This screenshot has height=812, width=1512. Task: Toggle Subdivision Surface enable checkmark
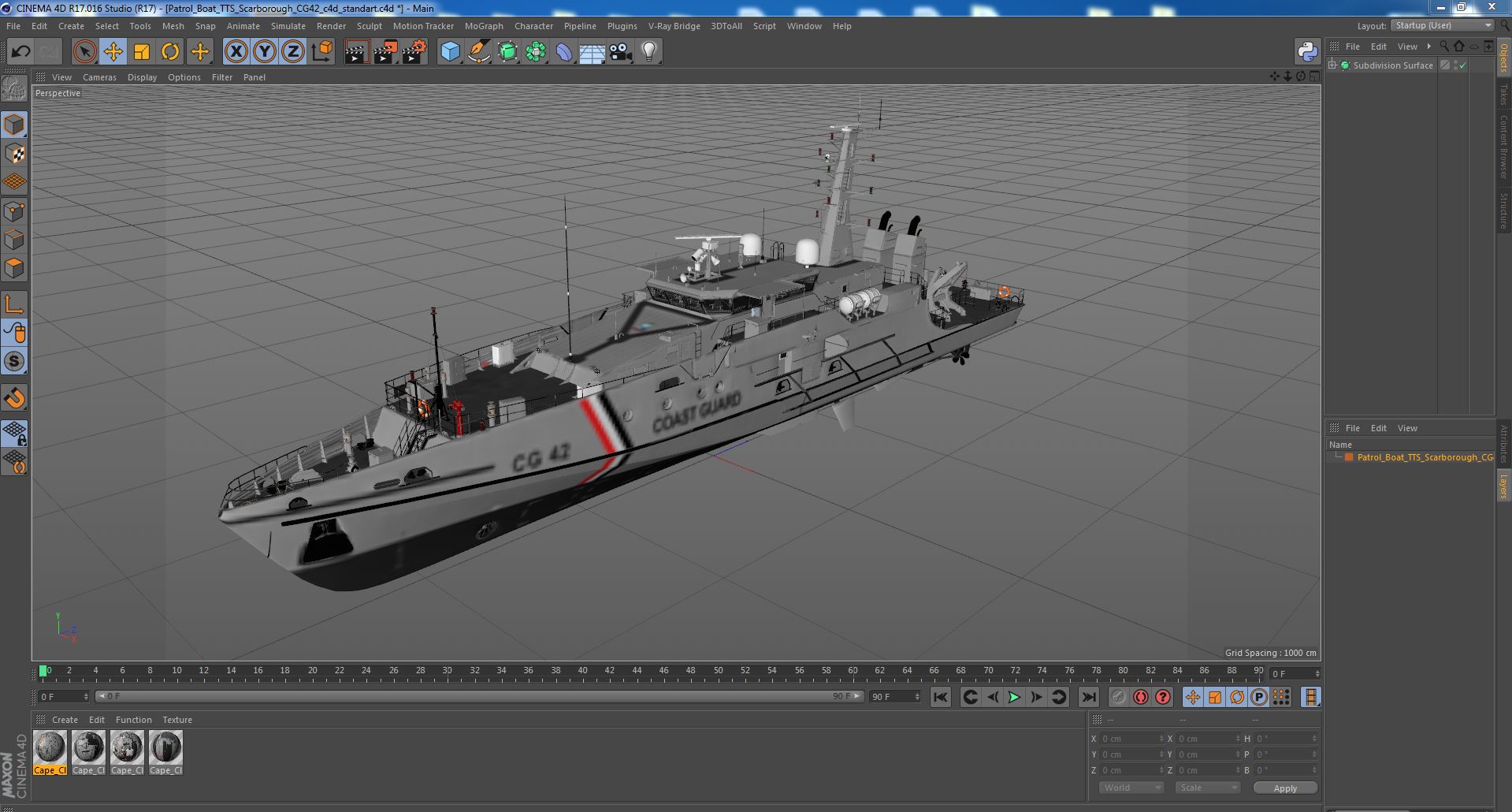pyautogui.click(x=1463, y=65)
